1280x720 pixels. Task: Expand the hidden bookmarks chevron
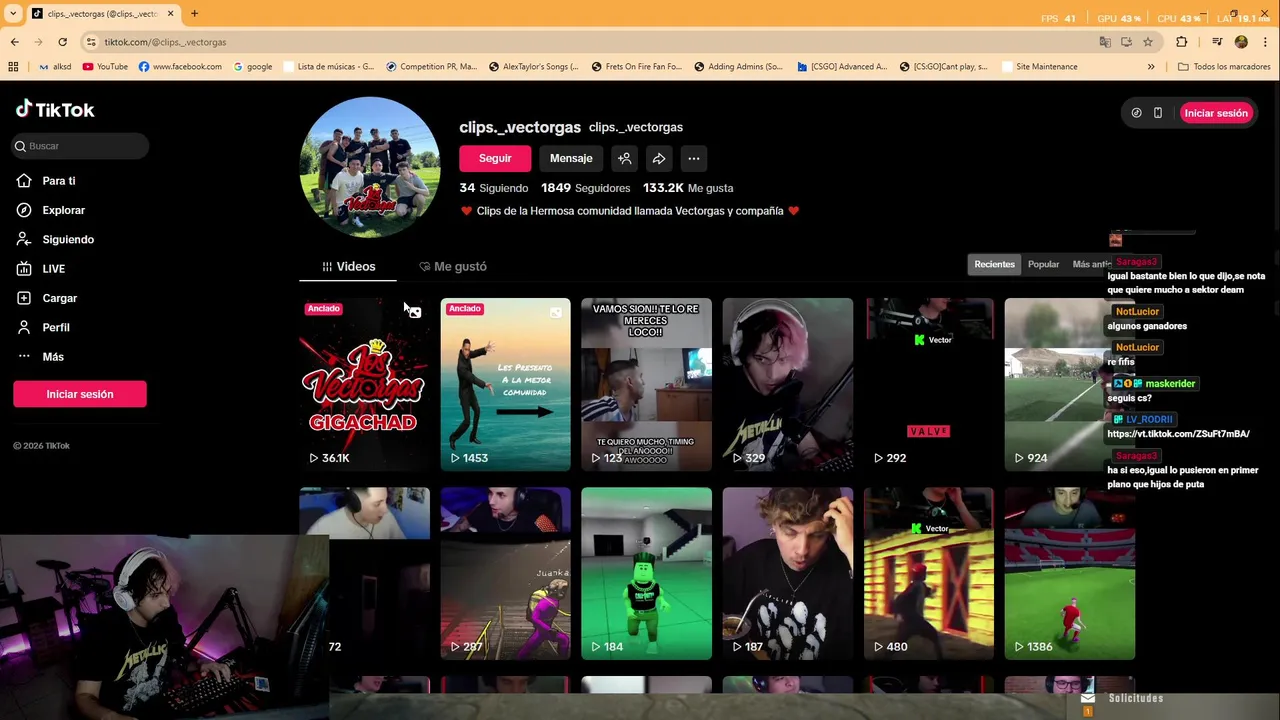pos(1151,67)
